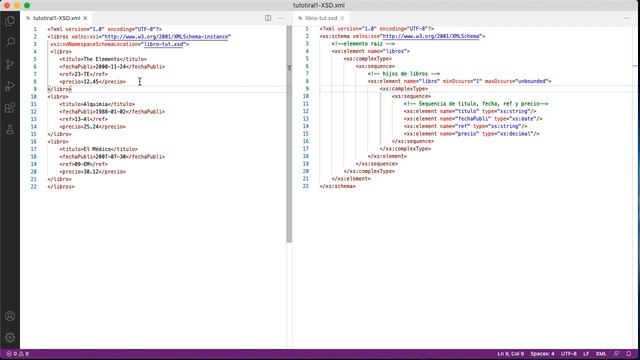Place cursor on The Elements titulo line

pyautogui.click(x=103, y=59)
